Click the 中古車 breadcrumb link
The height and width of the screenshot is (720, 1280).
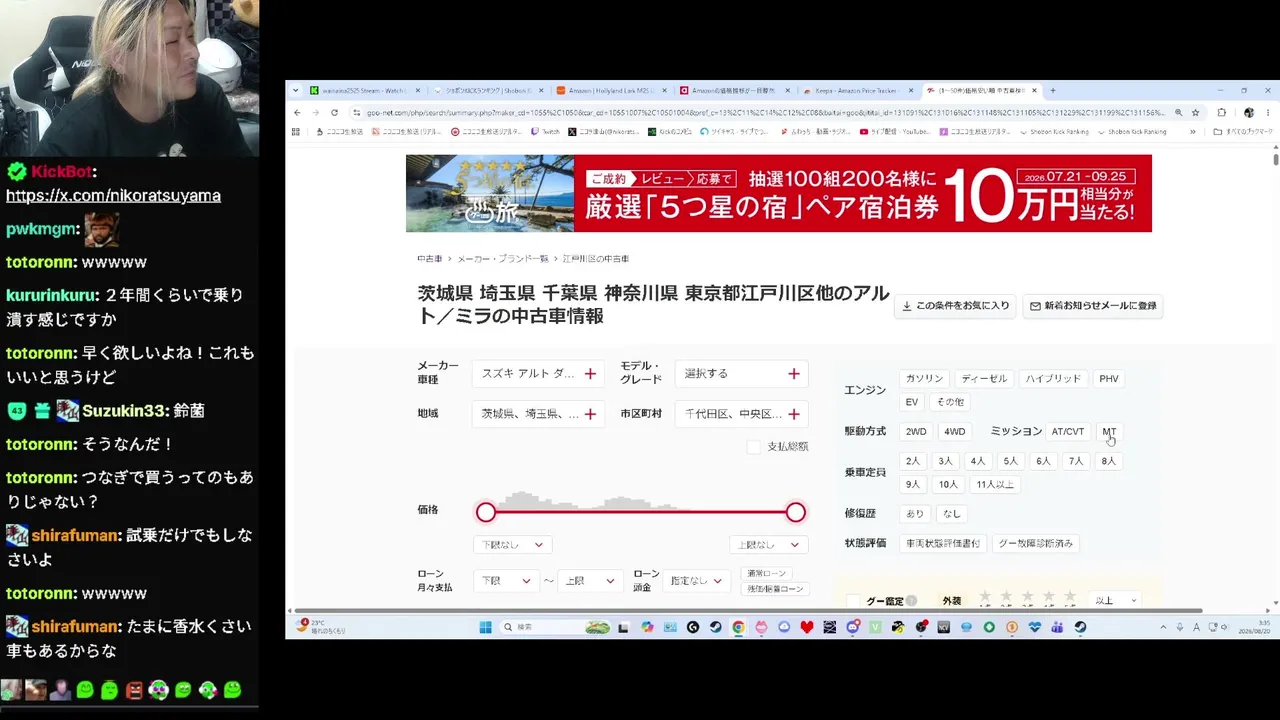(x=429, y=259)
